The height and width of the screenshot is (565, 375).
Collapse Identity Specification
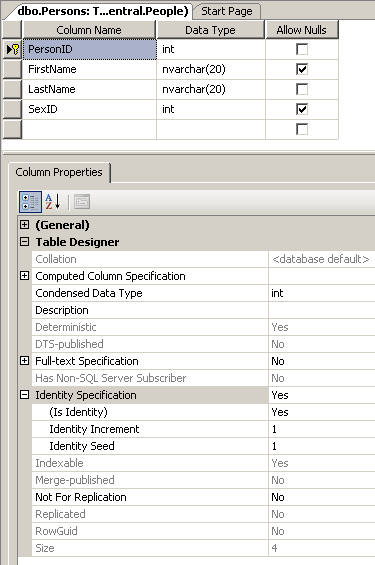click(24, 395)
